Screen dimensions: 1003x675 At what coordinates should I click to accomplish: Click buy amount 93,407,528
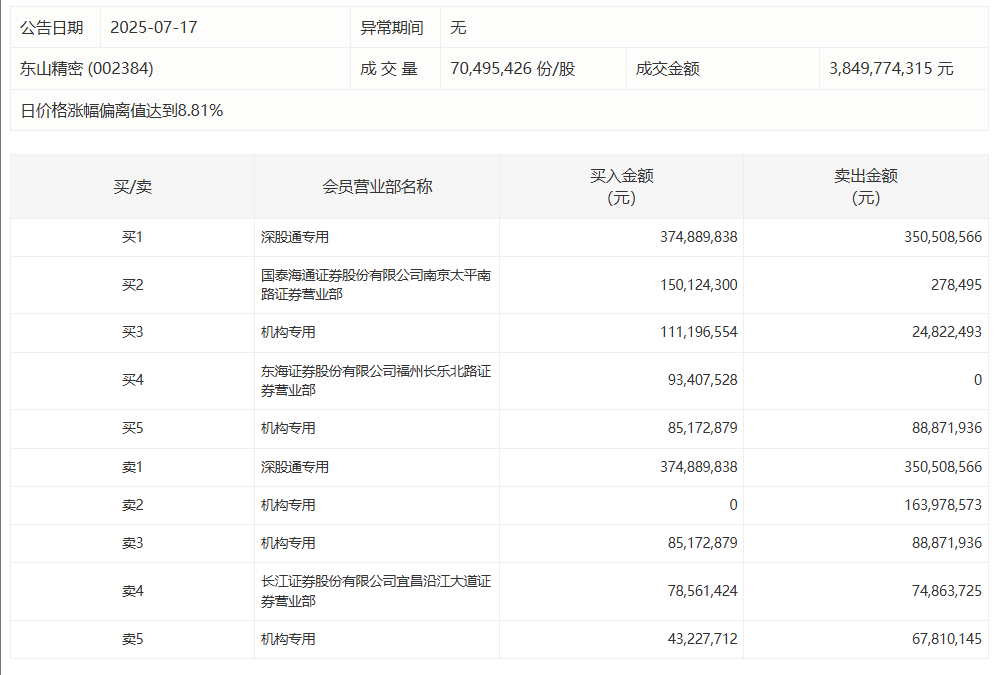tap(702, 380)
